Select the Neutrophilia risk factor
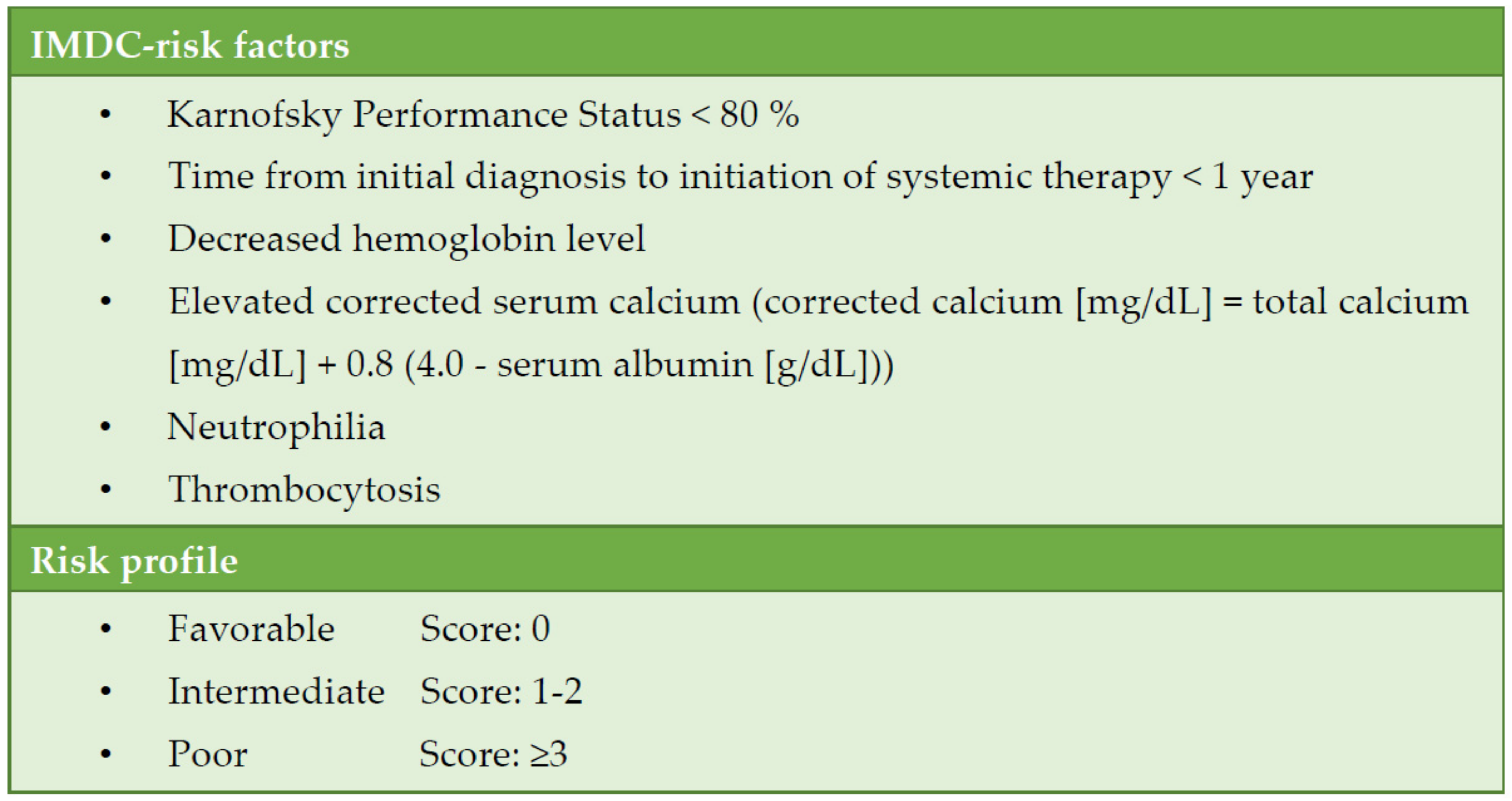 (x=276, y=427)
